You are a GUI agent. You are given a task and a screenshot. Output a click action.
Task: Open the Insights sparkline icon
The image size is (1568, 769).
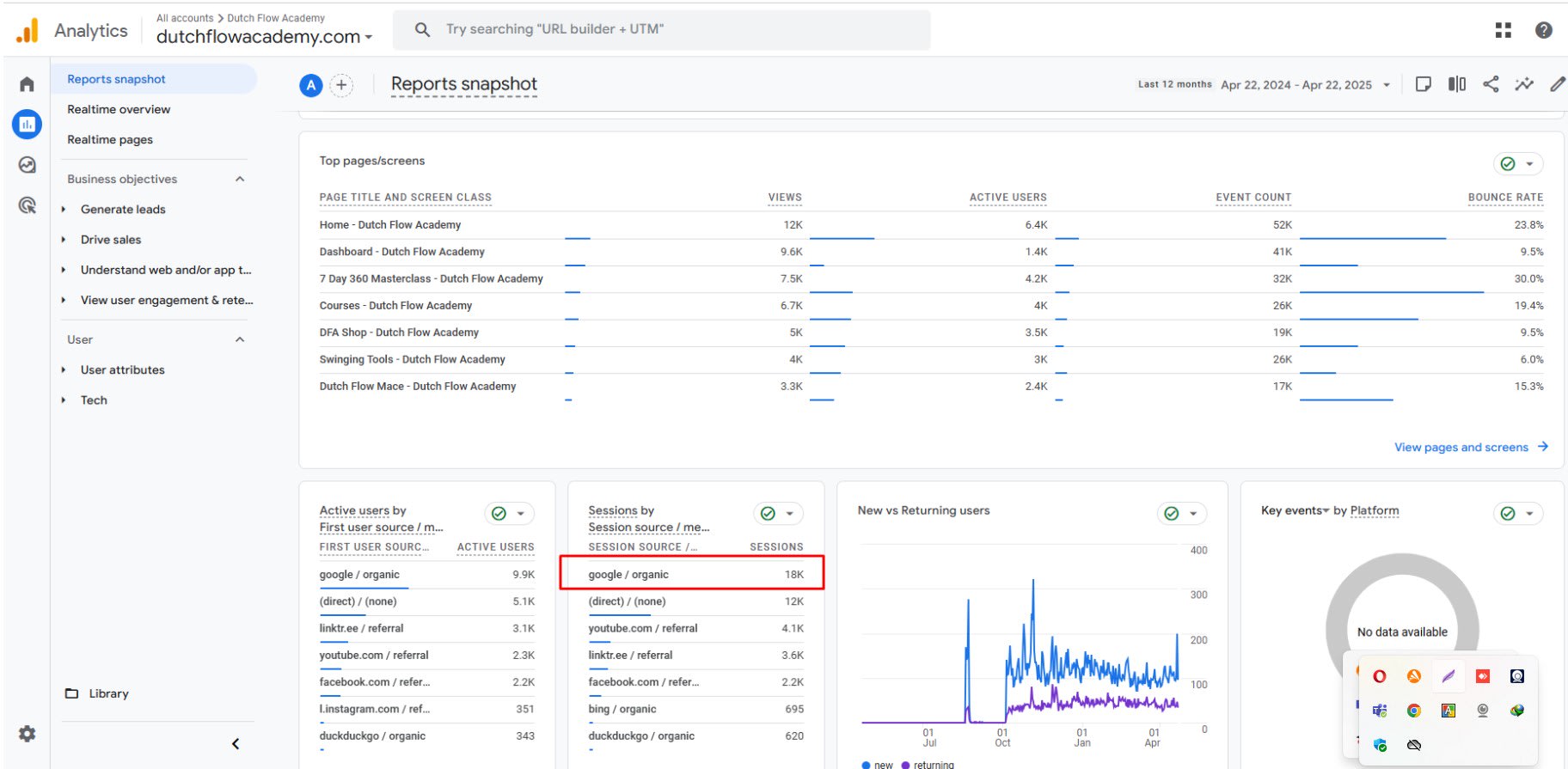tap(1524, 84)
